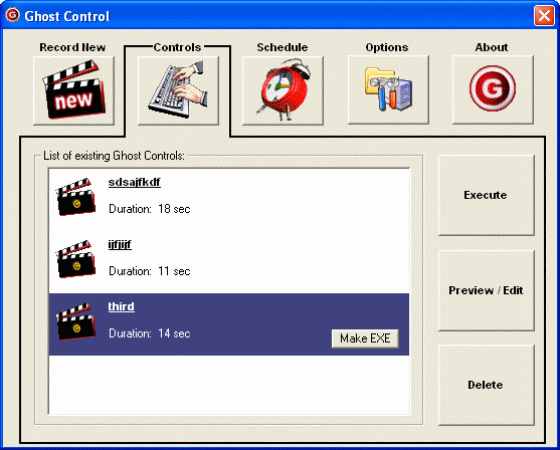The image size is (560, 450).
Task: Switch to Options tab label
Action: [387, 47]
